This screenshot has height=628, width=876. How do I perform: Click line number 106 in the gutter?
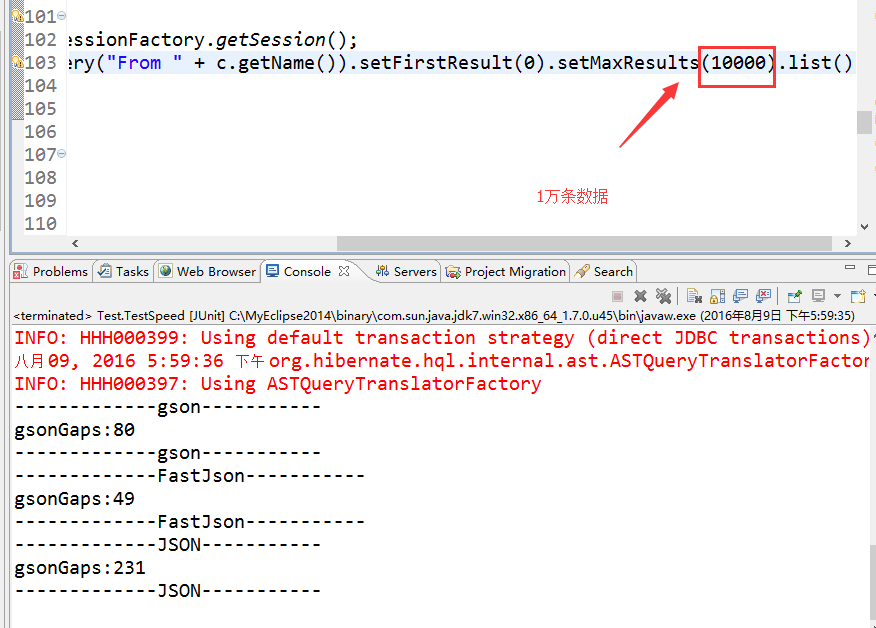click(41, 131)
